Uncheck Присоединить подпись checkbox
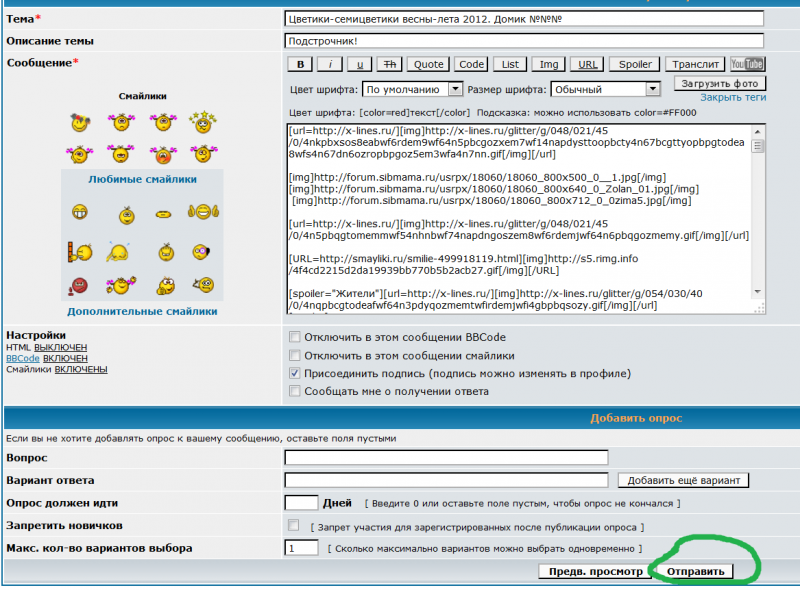Screen dimensions: 800x590 tap(294, 373)
